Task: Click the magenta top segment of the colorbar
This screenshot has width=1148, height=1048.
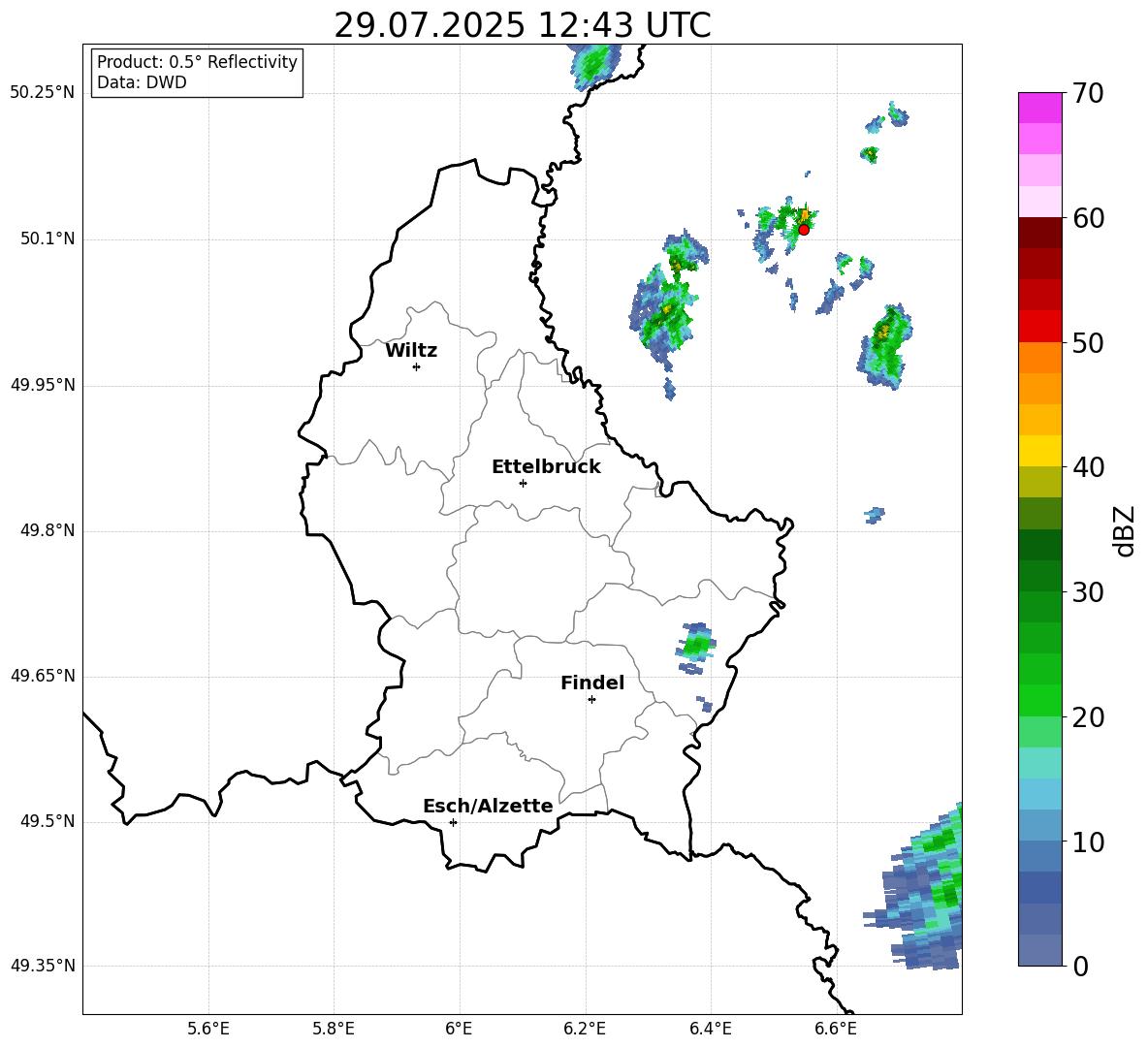Action: pyautogui.click(x=1039, y=108)
